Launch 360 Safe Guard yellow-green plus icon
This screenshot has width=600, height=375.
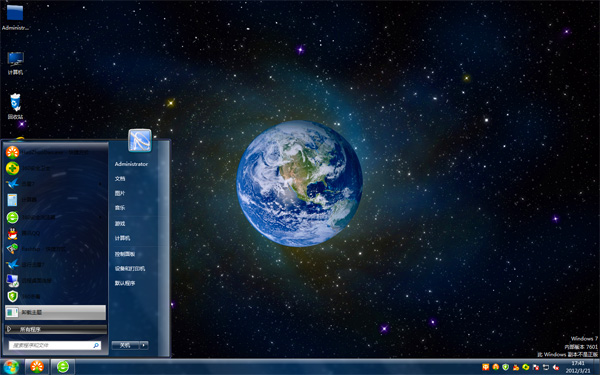click(x=55, y=168)
